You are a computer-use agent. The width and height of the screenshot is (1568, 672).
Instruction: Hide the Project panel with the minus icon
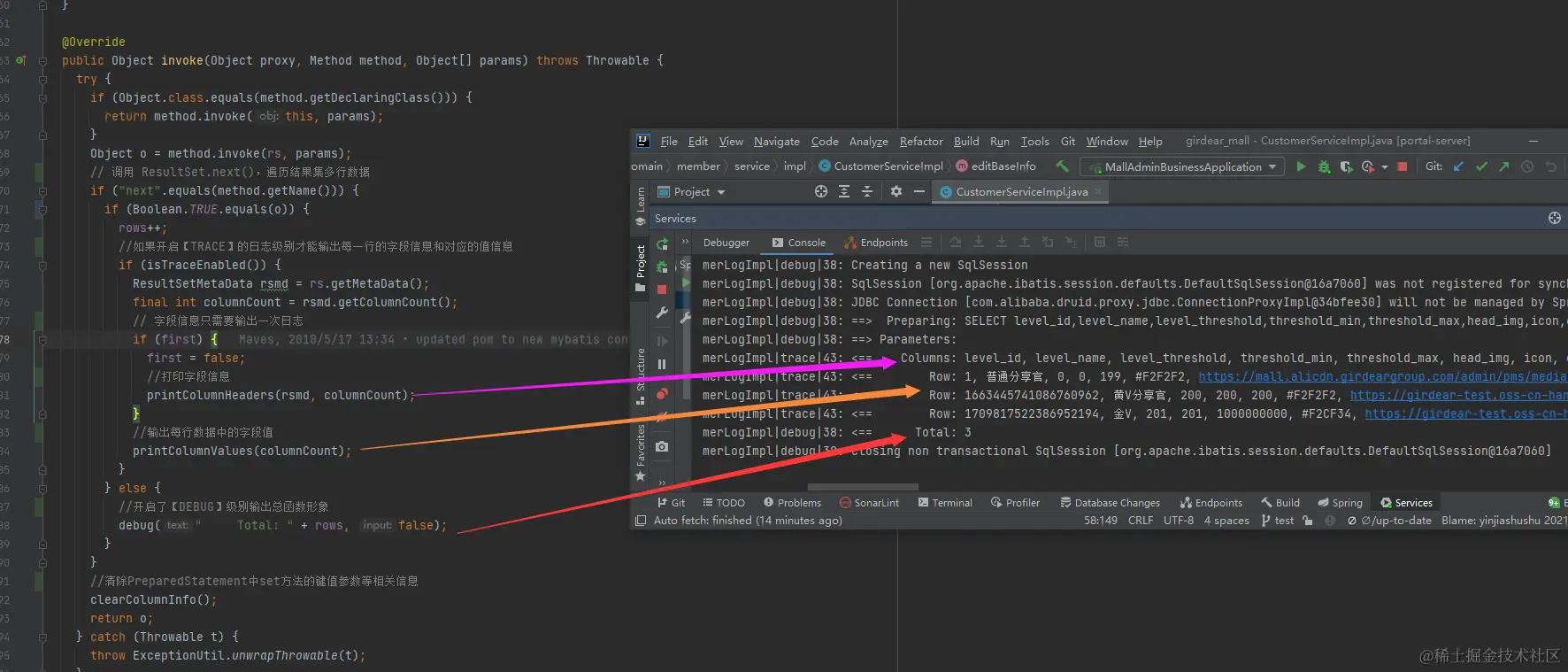(919, 191)
